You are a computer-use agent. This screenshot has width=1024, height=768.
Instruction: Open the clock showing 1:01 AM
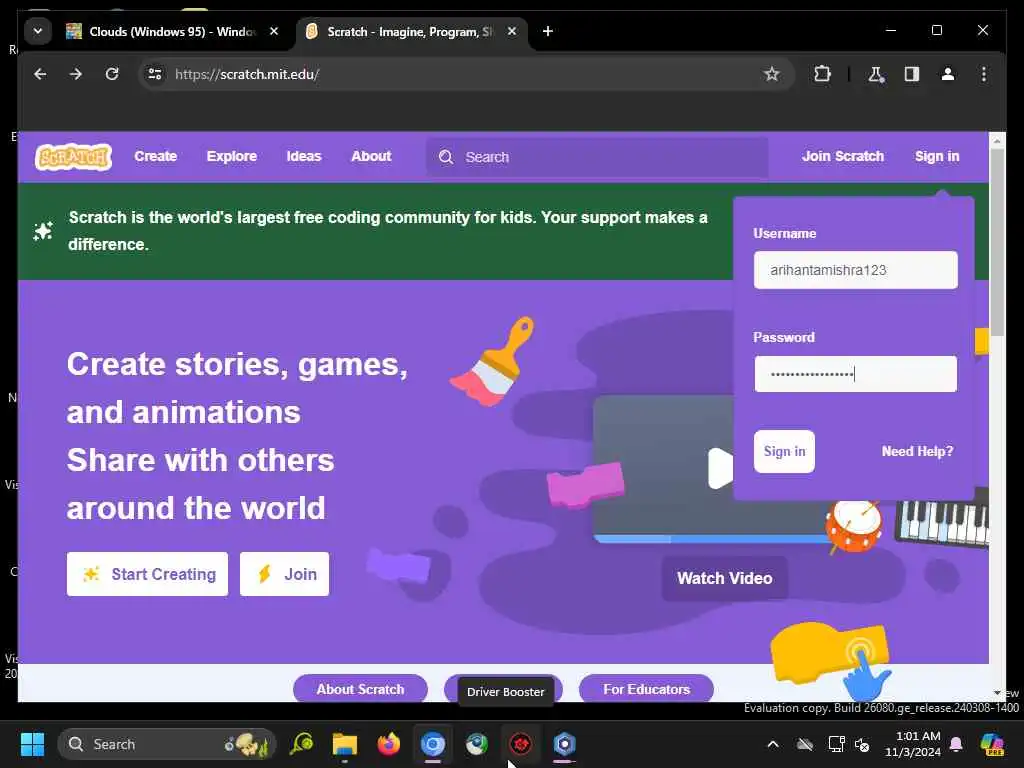coord(912,744)
